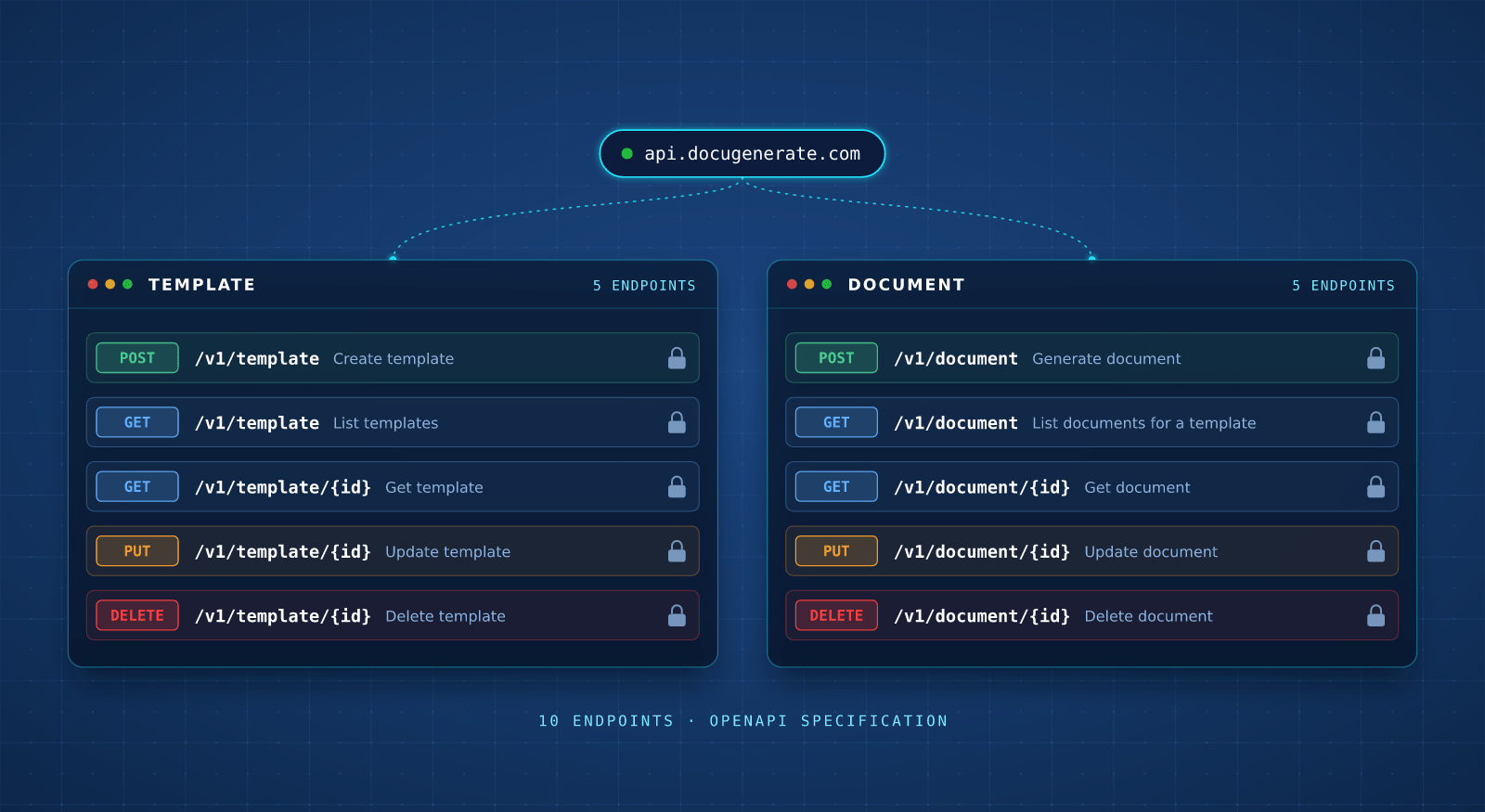Click the lock icon on Delete document row
The height and width of the screenshot is (812, 1485).
tap(1376, 615)
